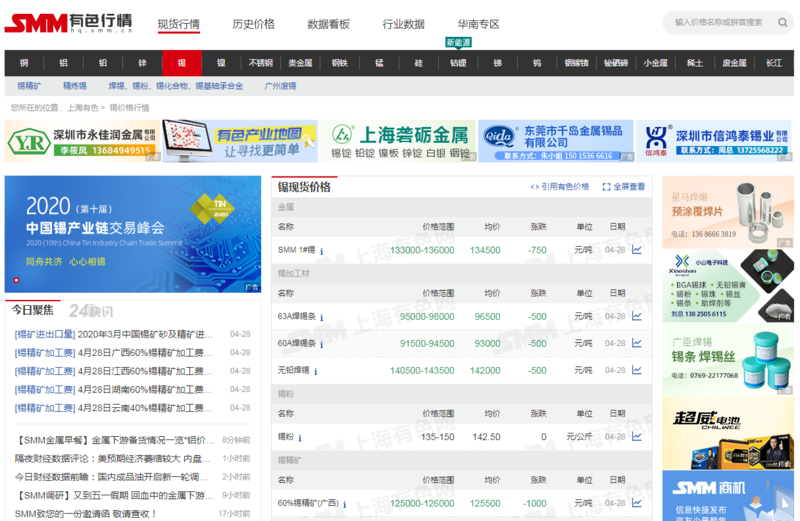Open 4月28日云南40%锡精矿加工费 news
The image size is (800, 521).
click(113, 408)
